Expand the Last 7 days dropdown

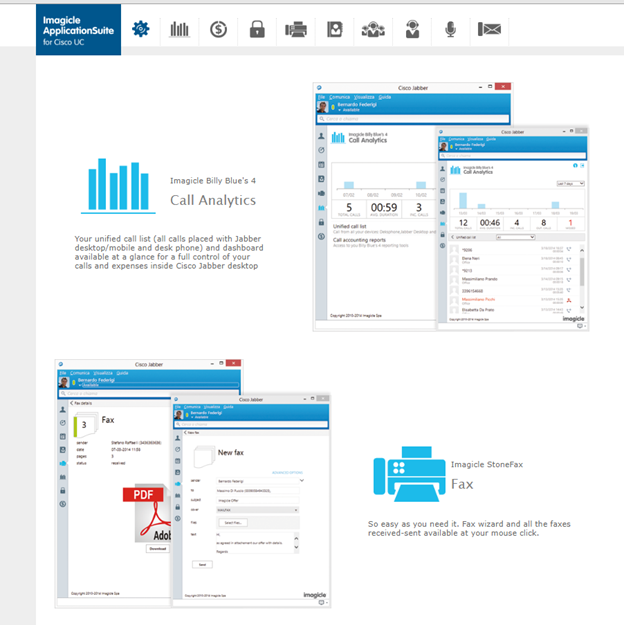(568, 185)
